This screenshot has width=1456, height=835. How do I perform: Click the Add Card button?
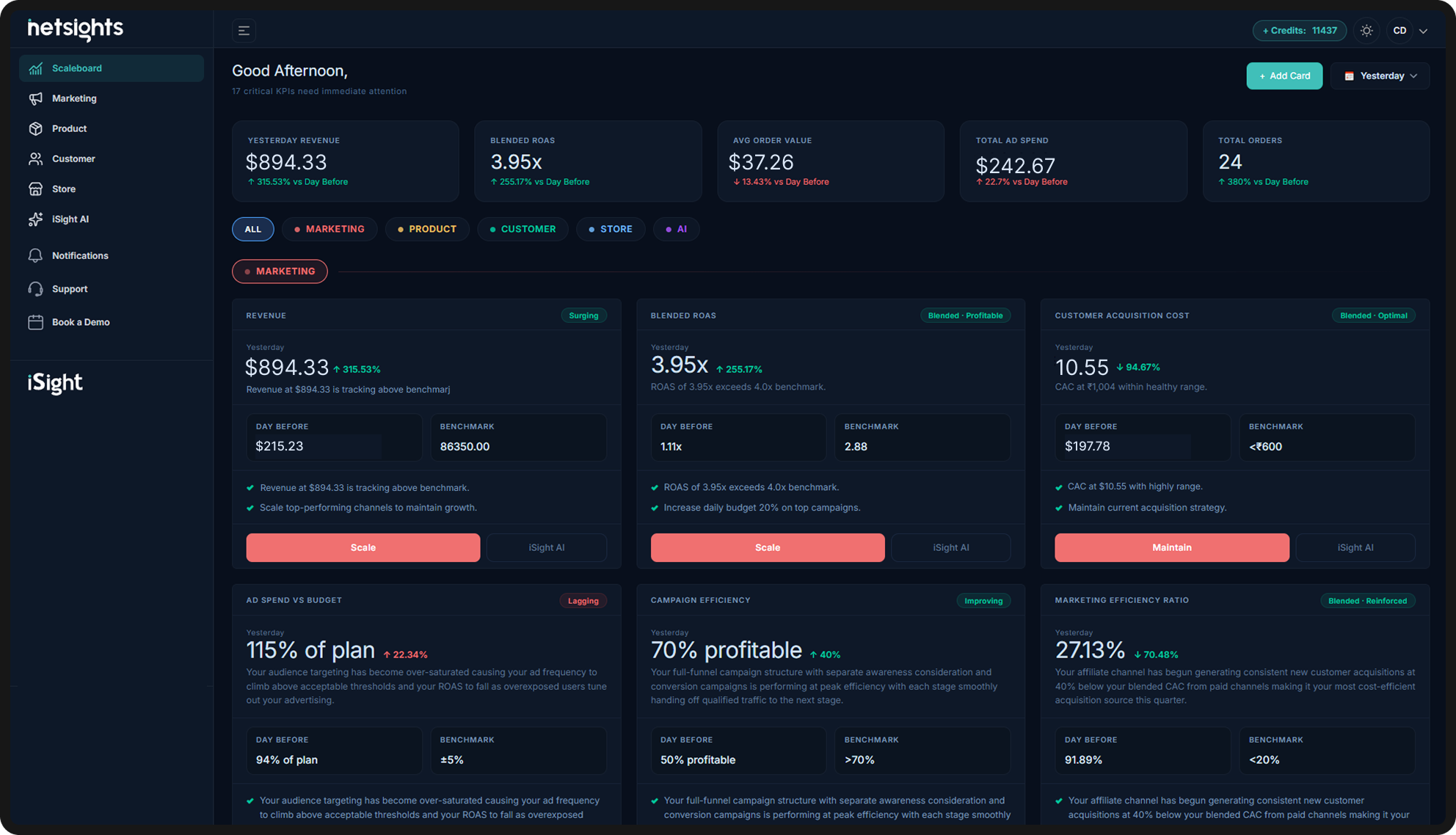[x=1284, y=76]
